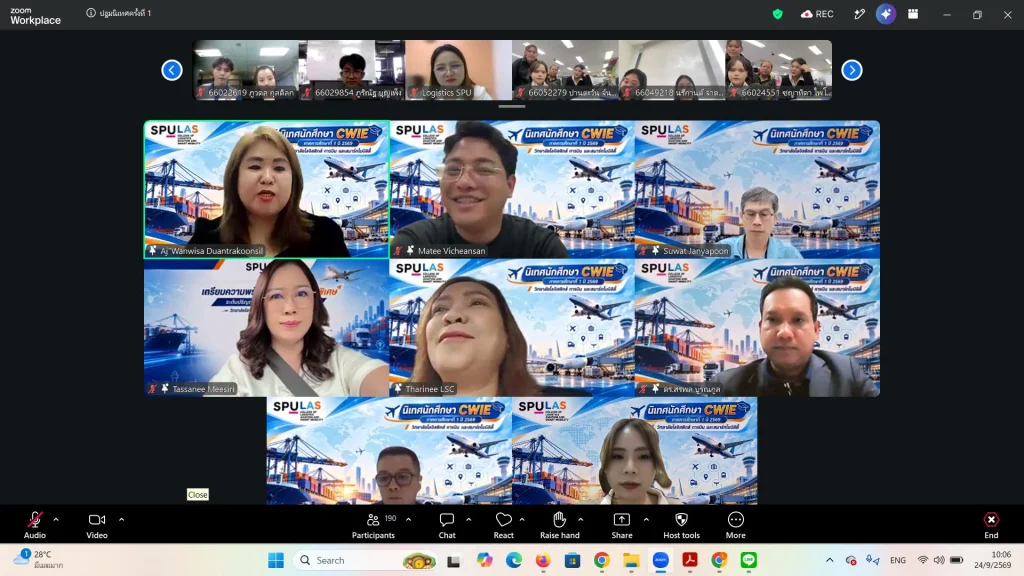Show the next page of video thumbnails
The image size is (1024, 576).
click(852, 70)
